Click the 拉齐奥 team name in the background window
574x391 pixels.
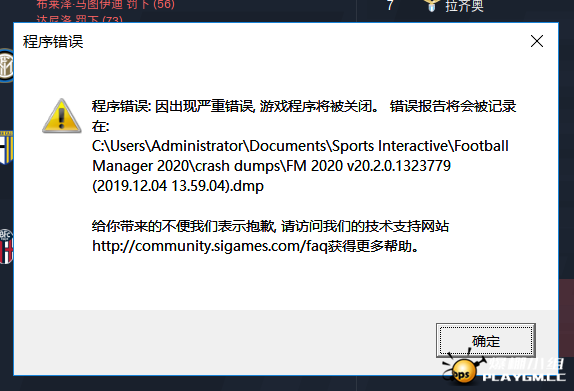click(x=464, y=6)
